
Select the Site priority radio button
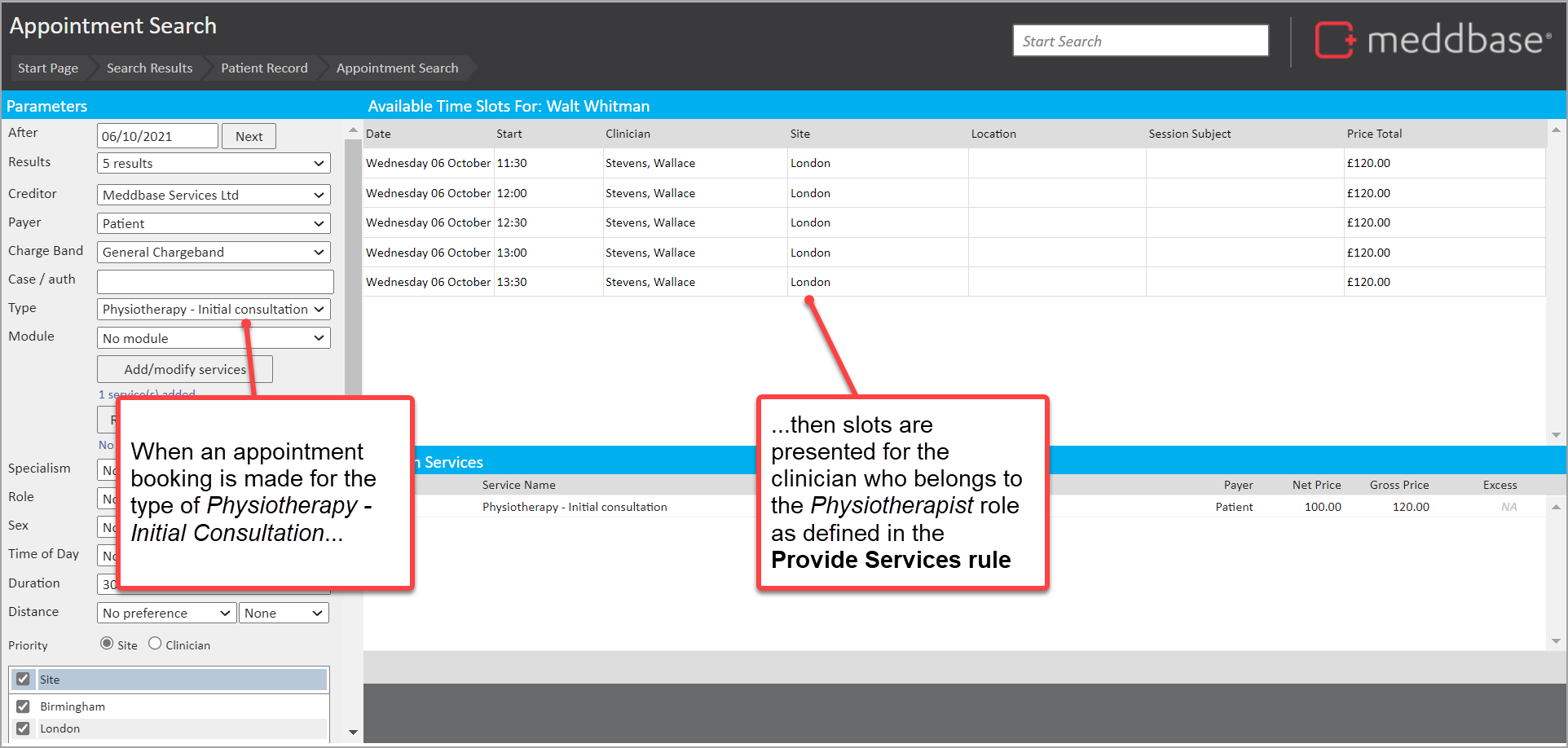(107, 644)
